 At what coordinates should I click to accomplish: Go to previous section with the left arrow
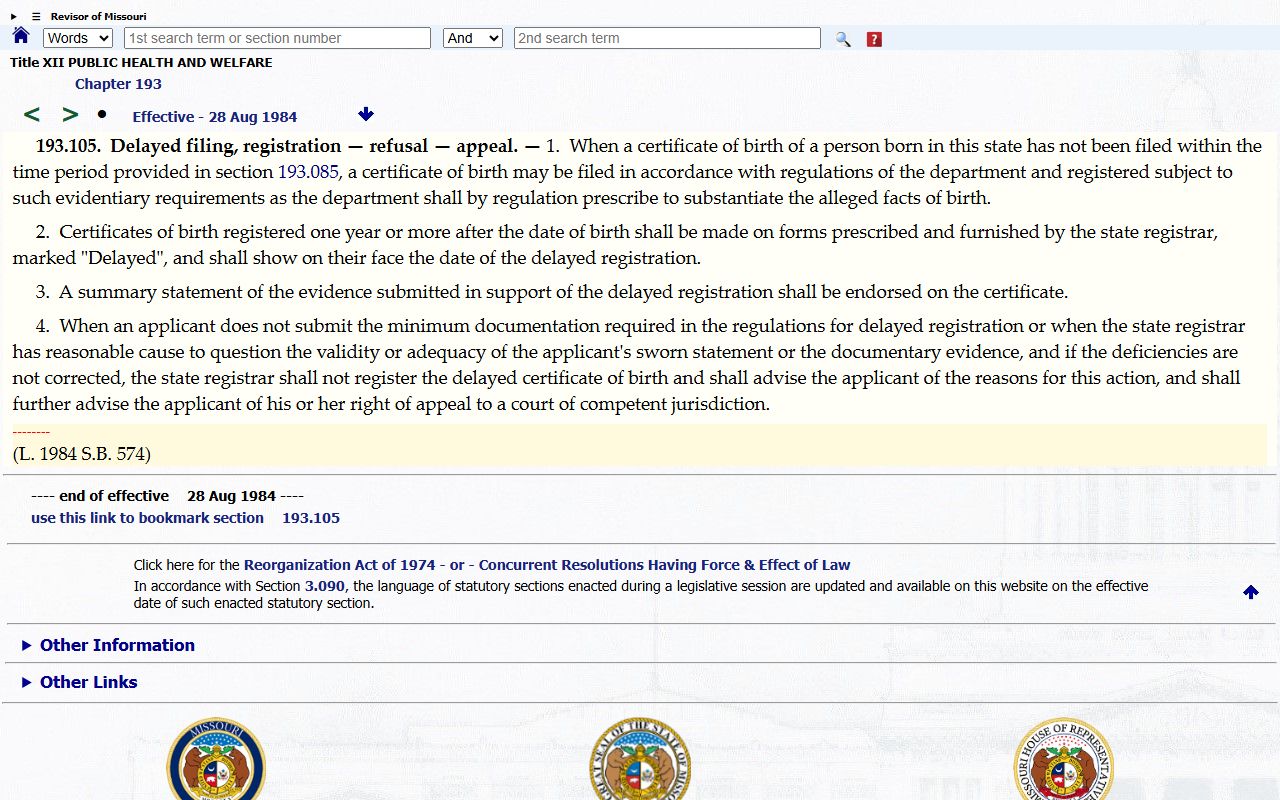click(32, 115)
